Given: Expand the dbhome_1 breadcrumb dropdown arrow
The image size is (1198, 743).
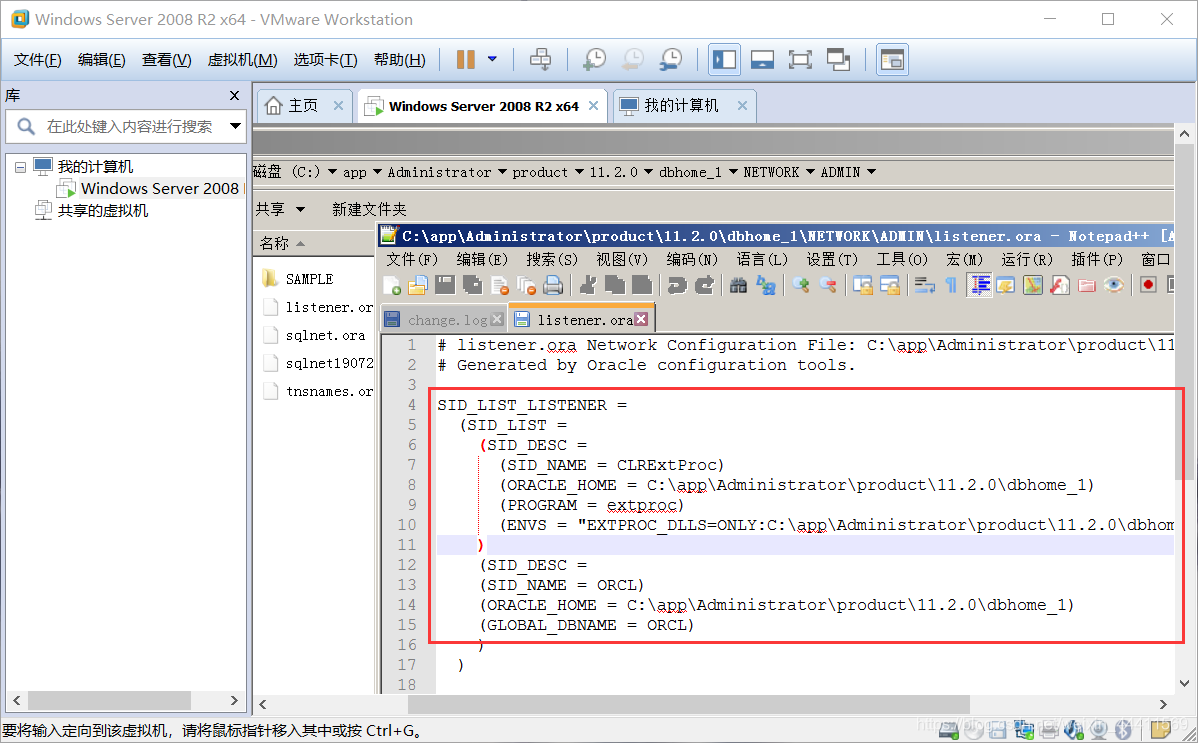Looking at the screenshot, I should pyautogui.click(x=733, y=172).
